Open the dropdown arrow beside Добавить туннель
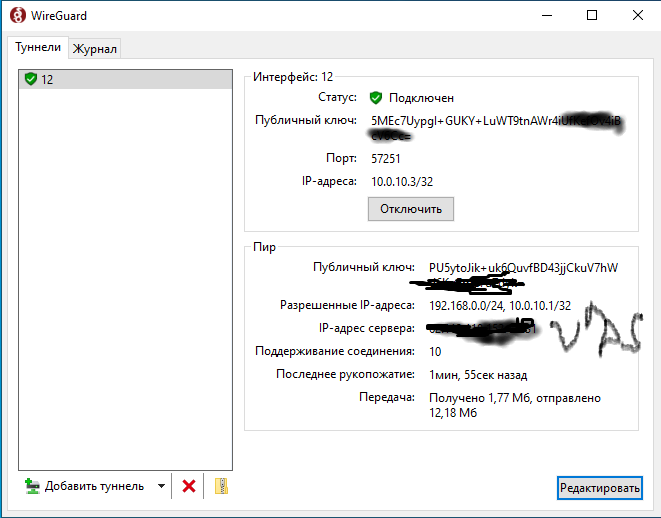Image resolution: width=661 pixels, height=518 pixels. 161,486
